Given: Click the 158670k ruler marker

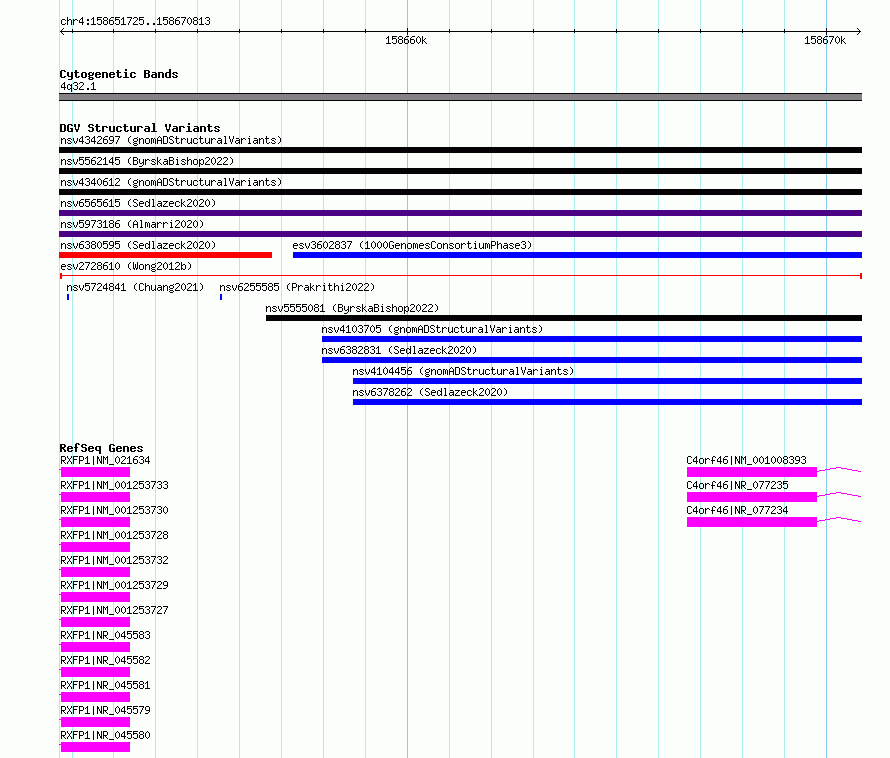Looking at the screenshot, I should click(825, 40).
